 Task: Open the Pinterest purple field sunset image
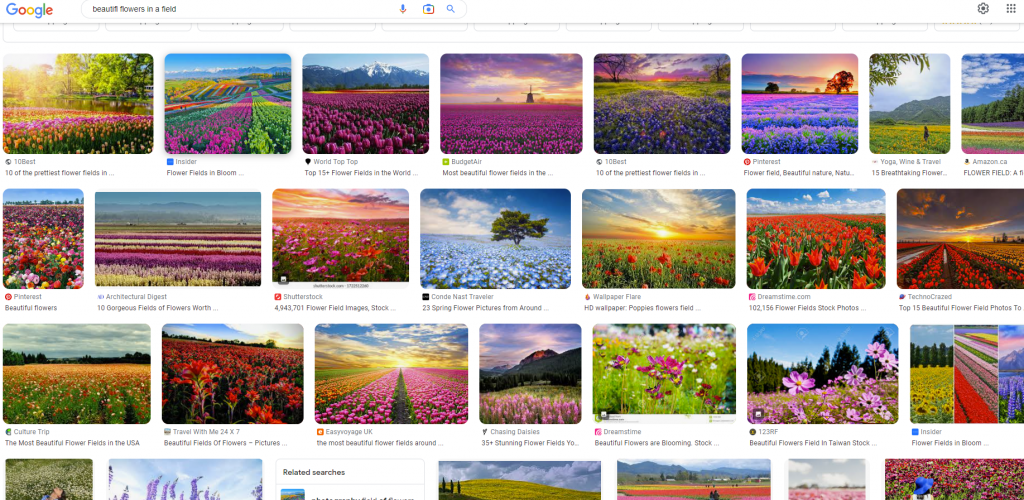pos(800,104)
